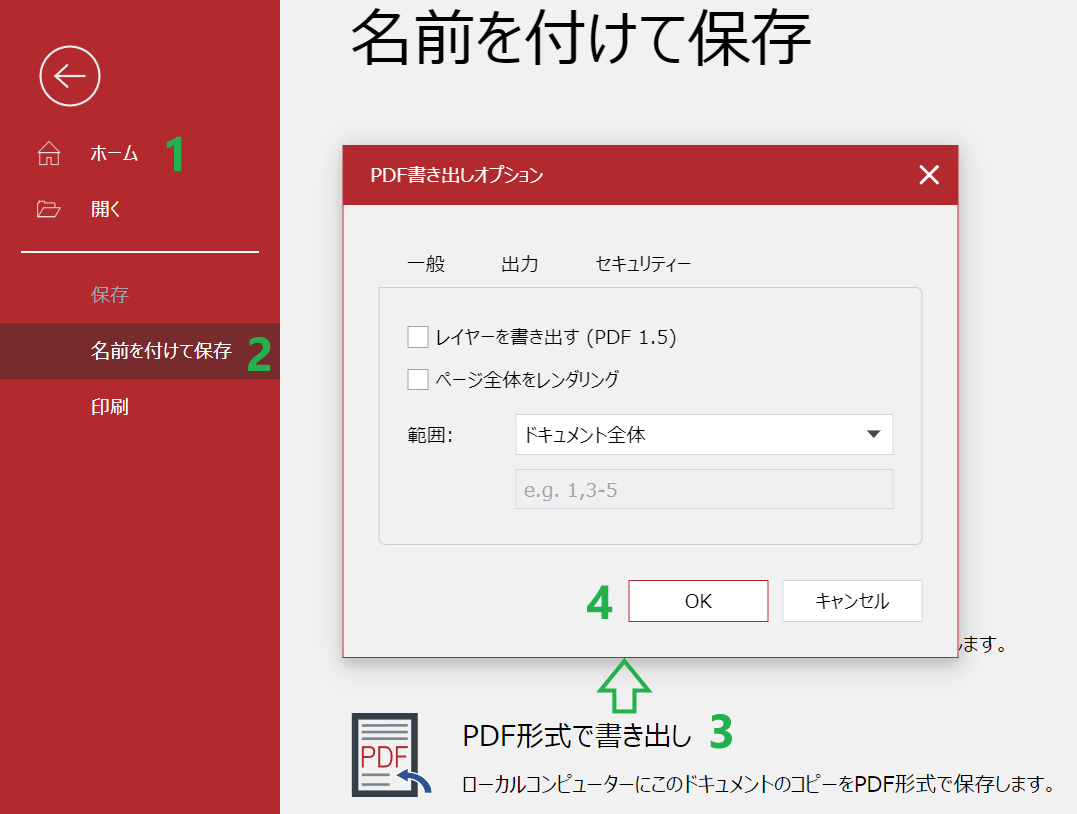The height and width of the screenshot is (814, 1077).
Task: Click the page range field e.g. 1,3-5
Action: pos(704,489)
